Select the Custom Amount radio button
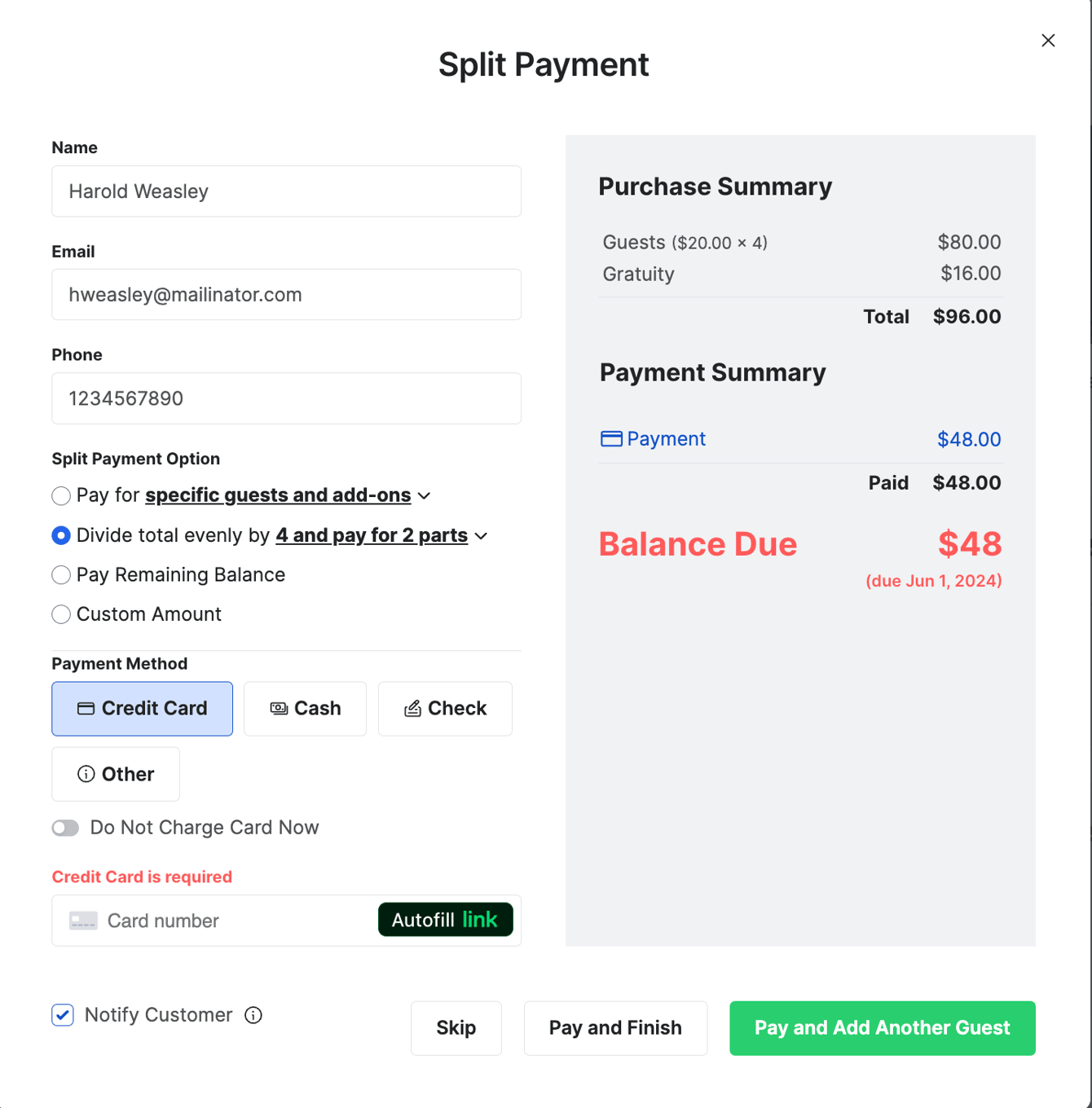The image size is (1092, 1108). (x=61, y=614)
